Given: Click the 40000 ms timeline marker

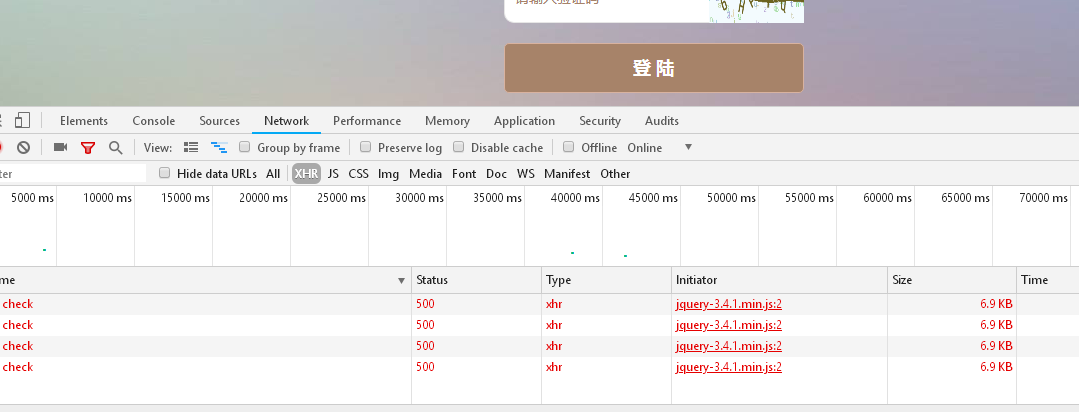Looking at the screenshot, I should tap(575, 198).
